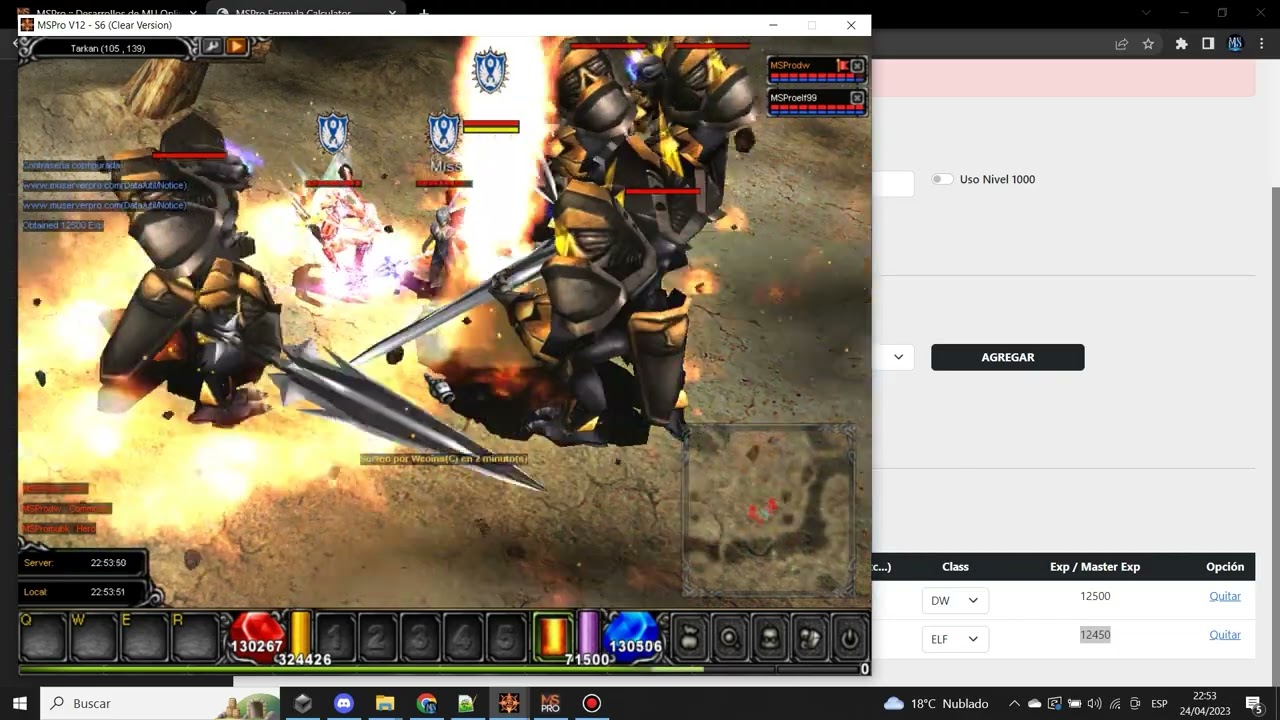Open the Wi-Fi network tray icon
Image resolution: width=1280 pixels, height=720 pixels.
[1115, 704]
